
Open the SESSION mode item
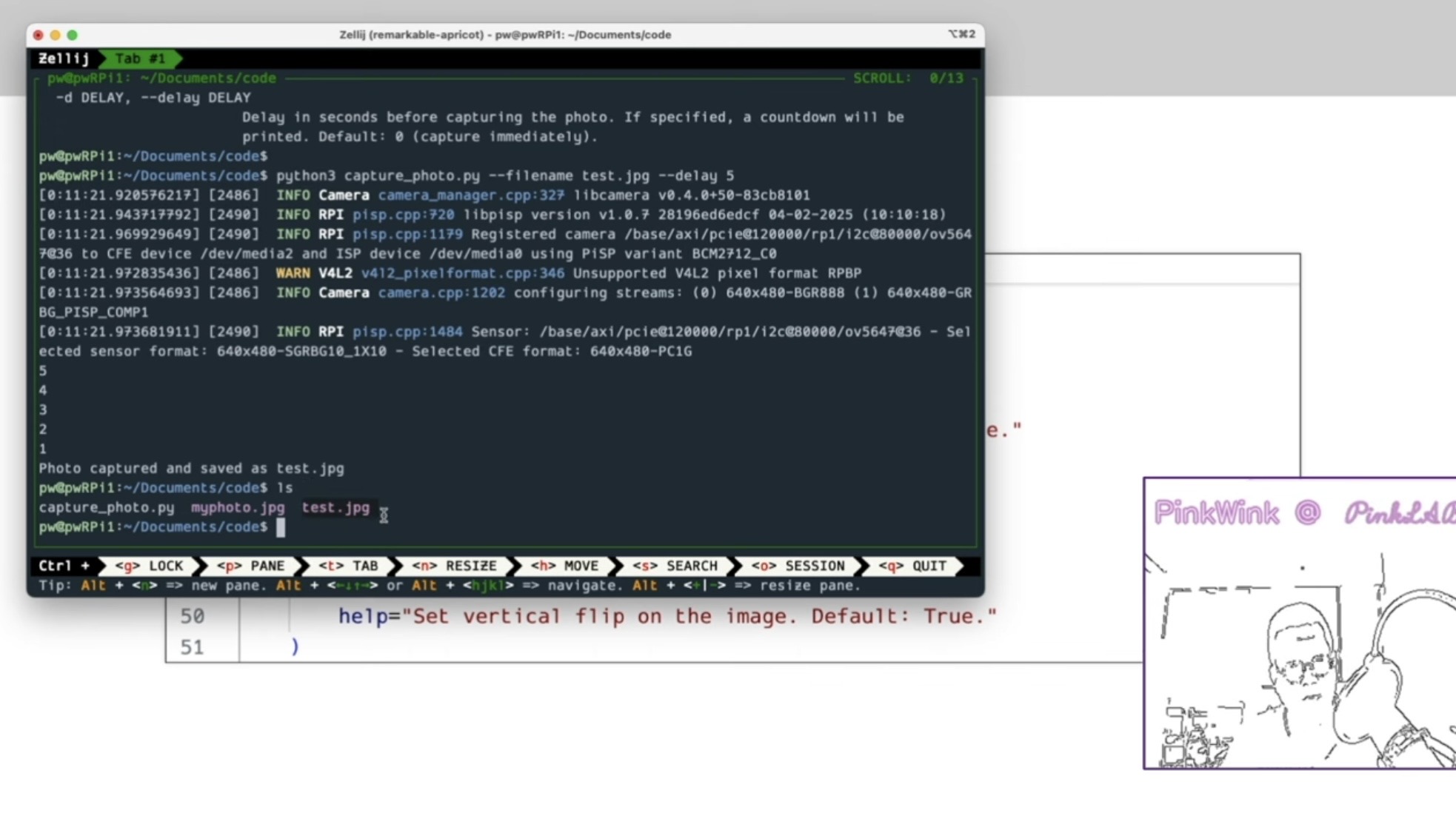tap(798, 566)
